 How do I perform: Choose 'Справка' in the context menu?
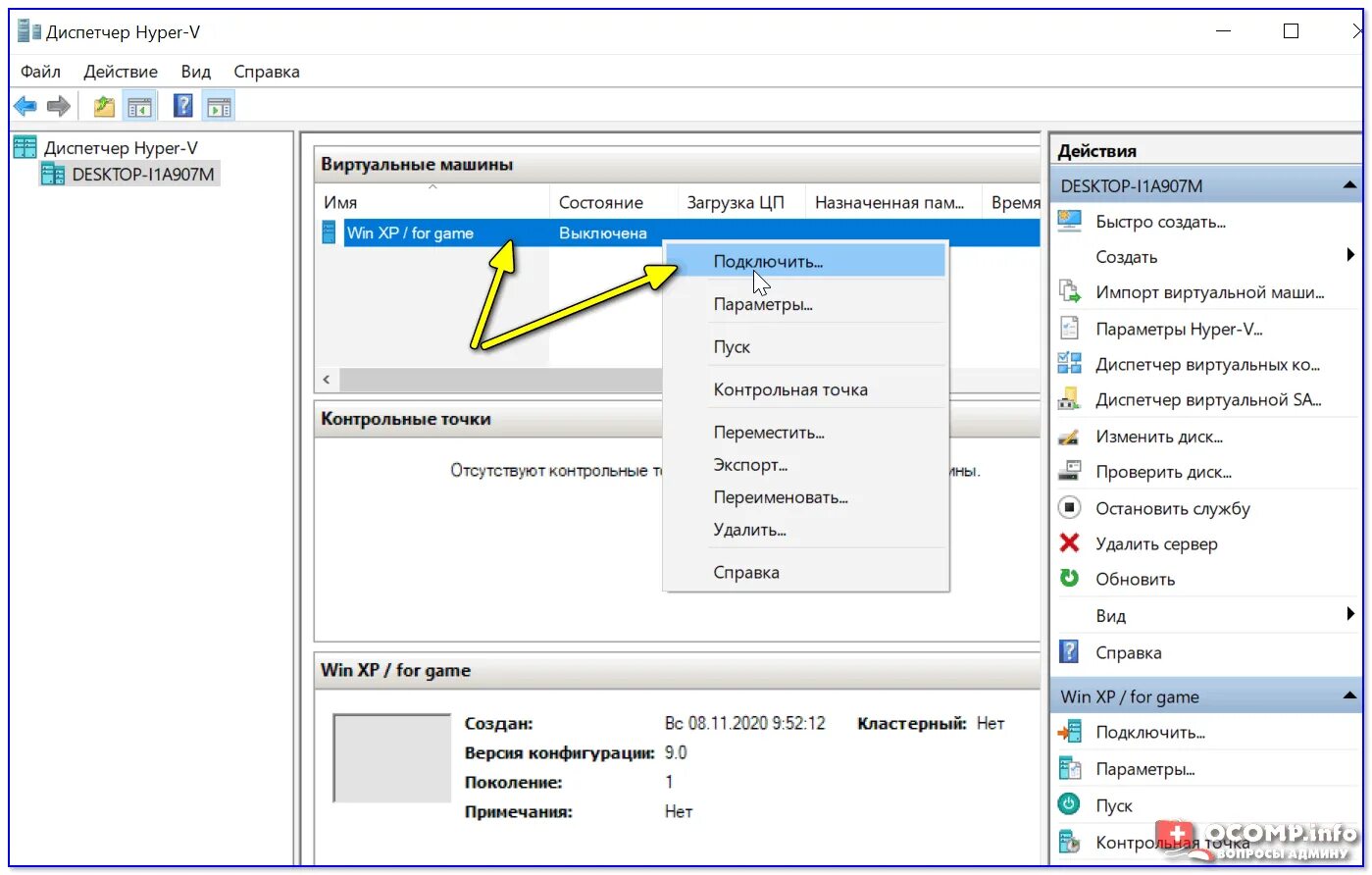coord(805,572)
